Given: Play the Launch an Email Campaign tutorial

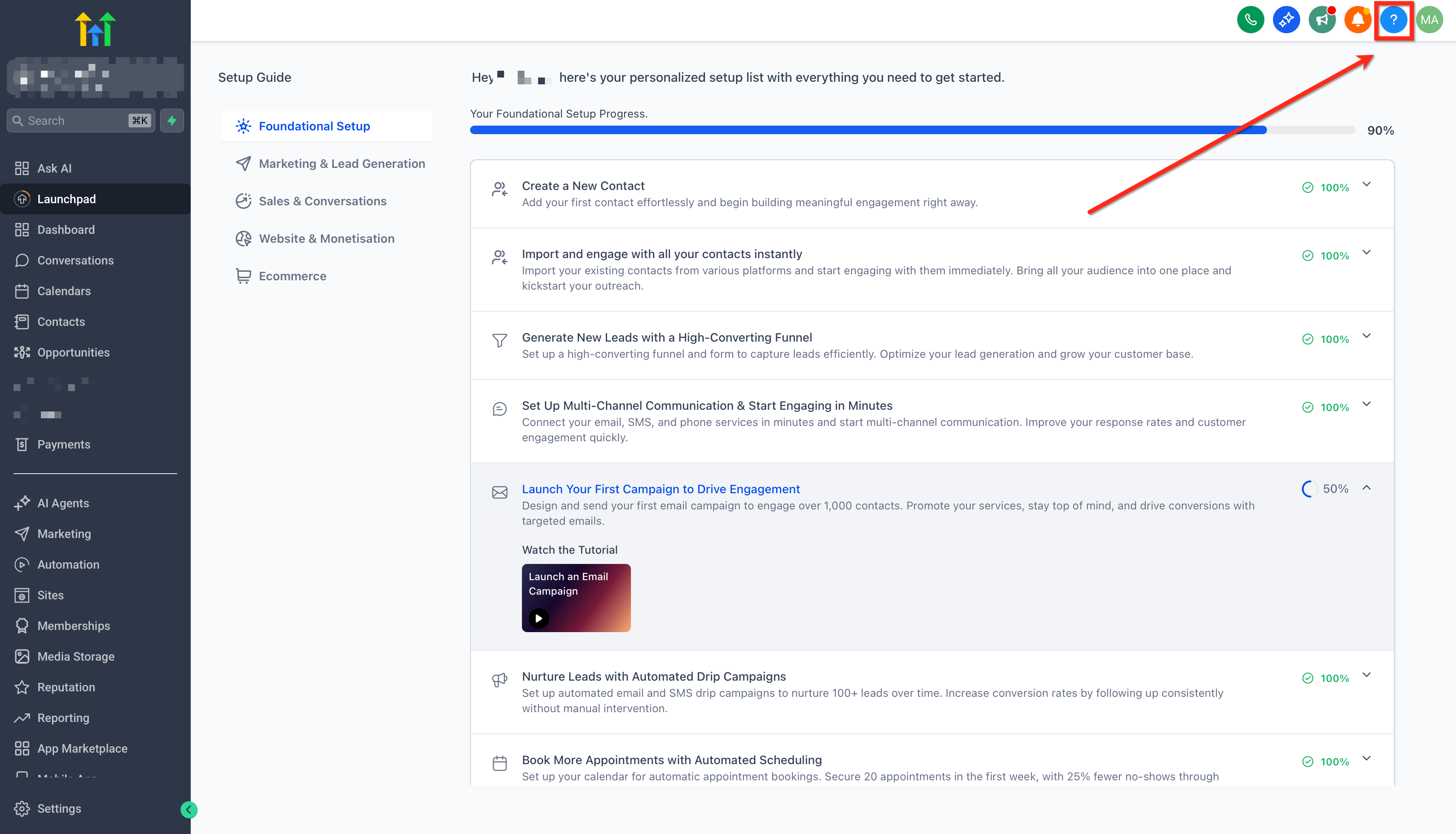Looking at the screenshot, I should (539, 618).
